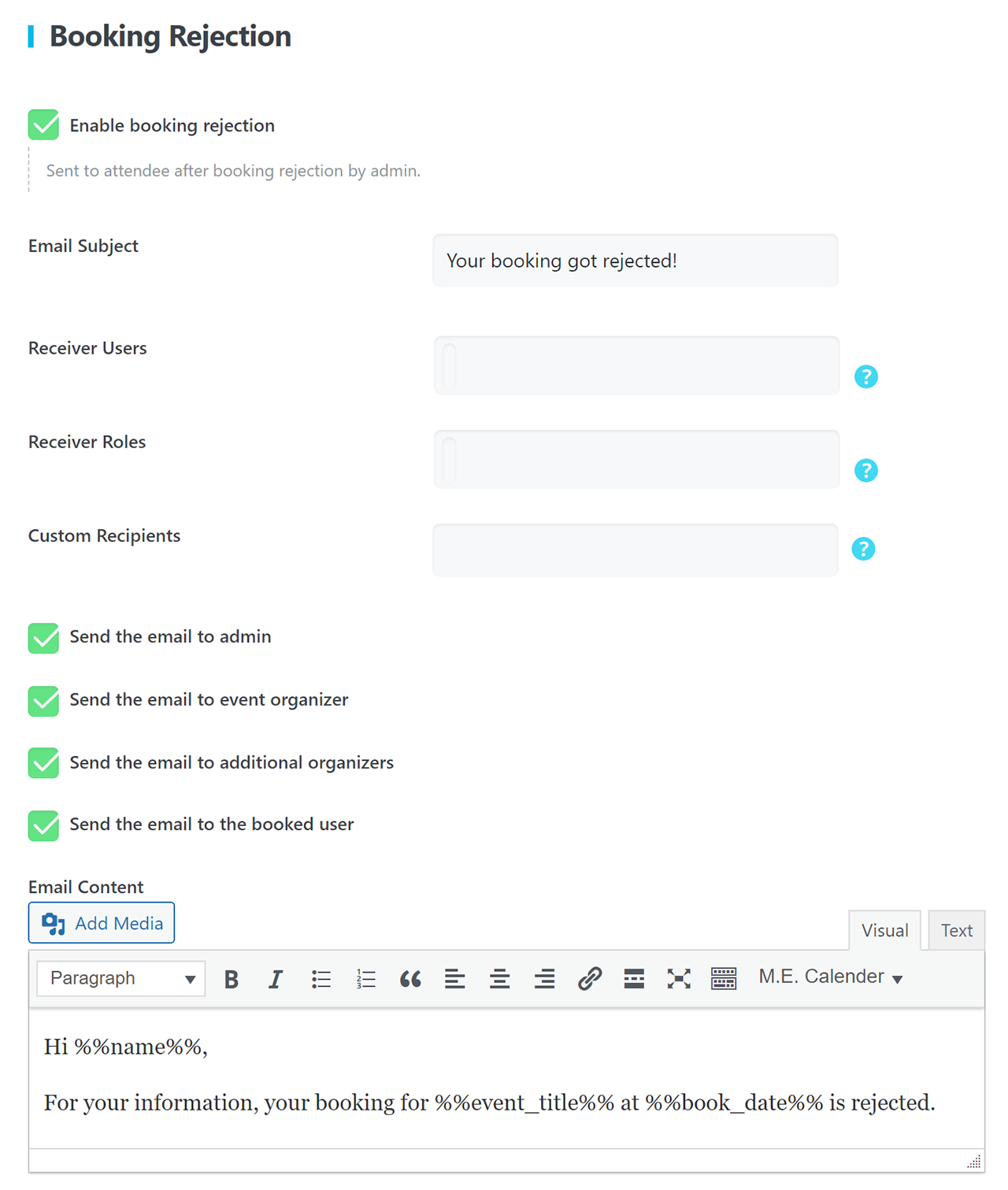Apply blockquote formatting
1008x1190 pixels.
tap(410, 979)
